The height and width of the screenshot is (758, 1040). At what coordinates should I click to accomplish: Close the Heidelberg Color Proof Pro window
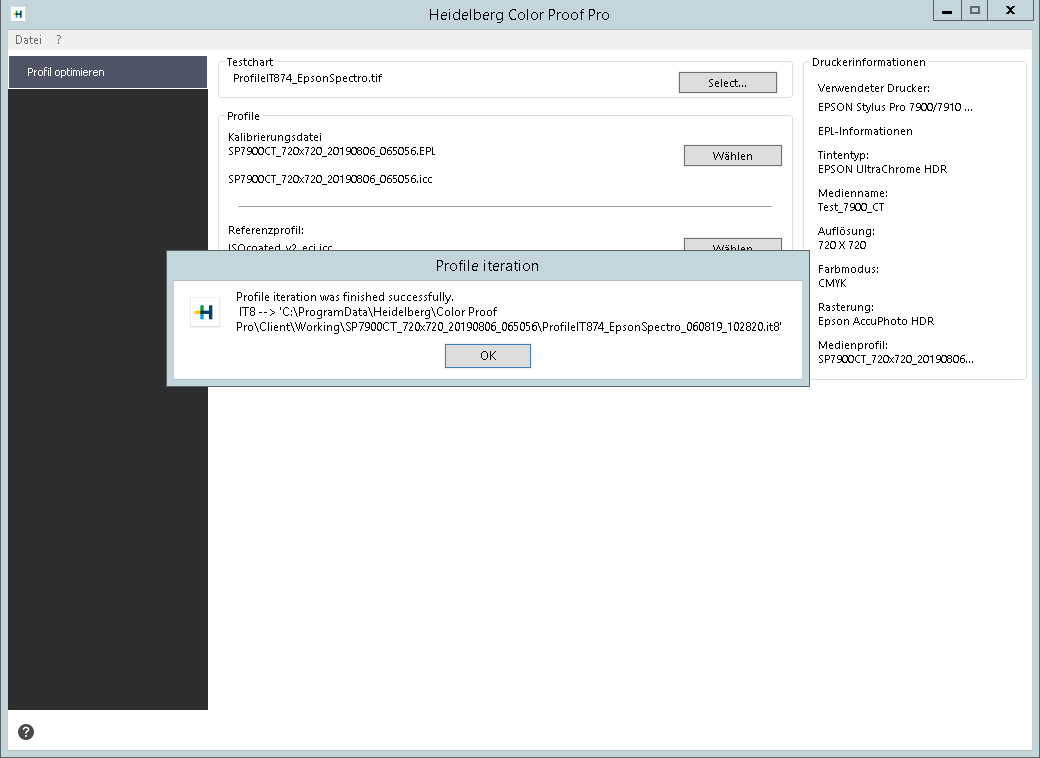[1012, 10]
